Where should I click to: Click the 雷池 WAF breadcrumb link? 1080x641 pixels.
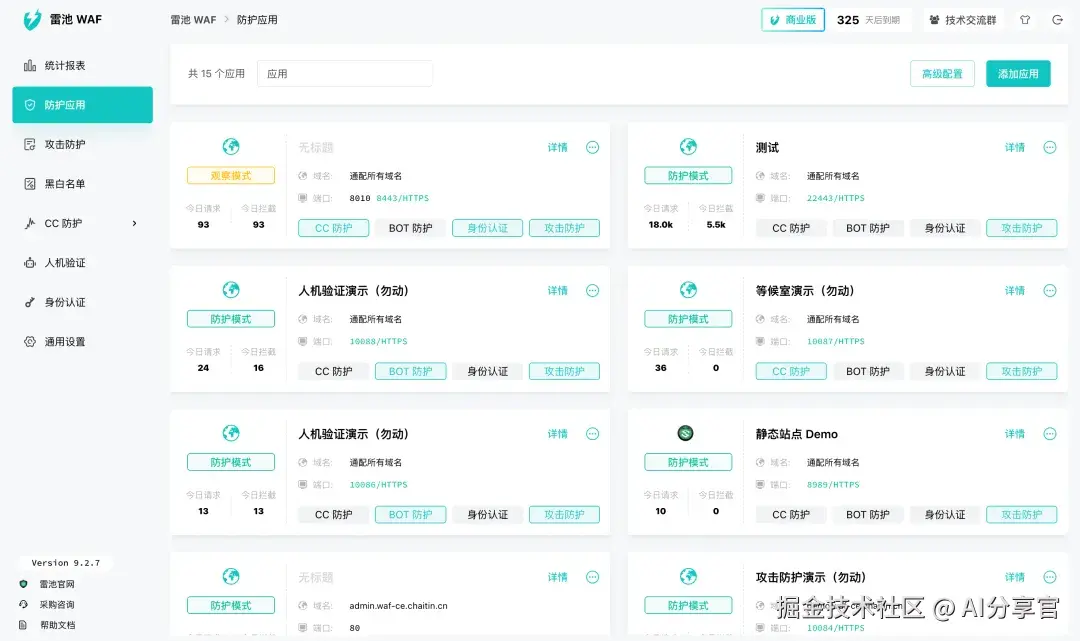coord(193,20)
